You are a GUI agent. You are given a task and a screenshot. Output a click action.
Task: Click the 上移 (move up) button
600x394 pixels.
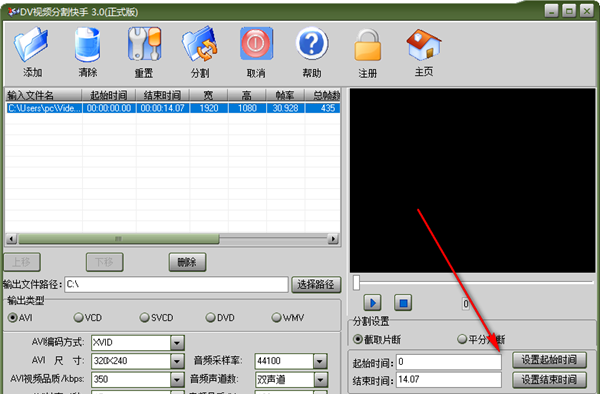22,262
